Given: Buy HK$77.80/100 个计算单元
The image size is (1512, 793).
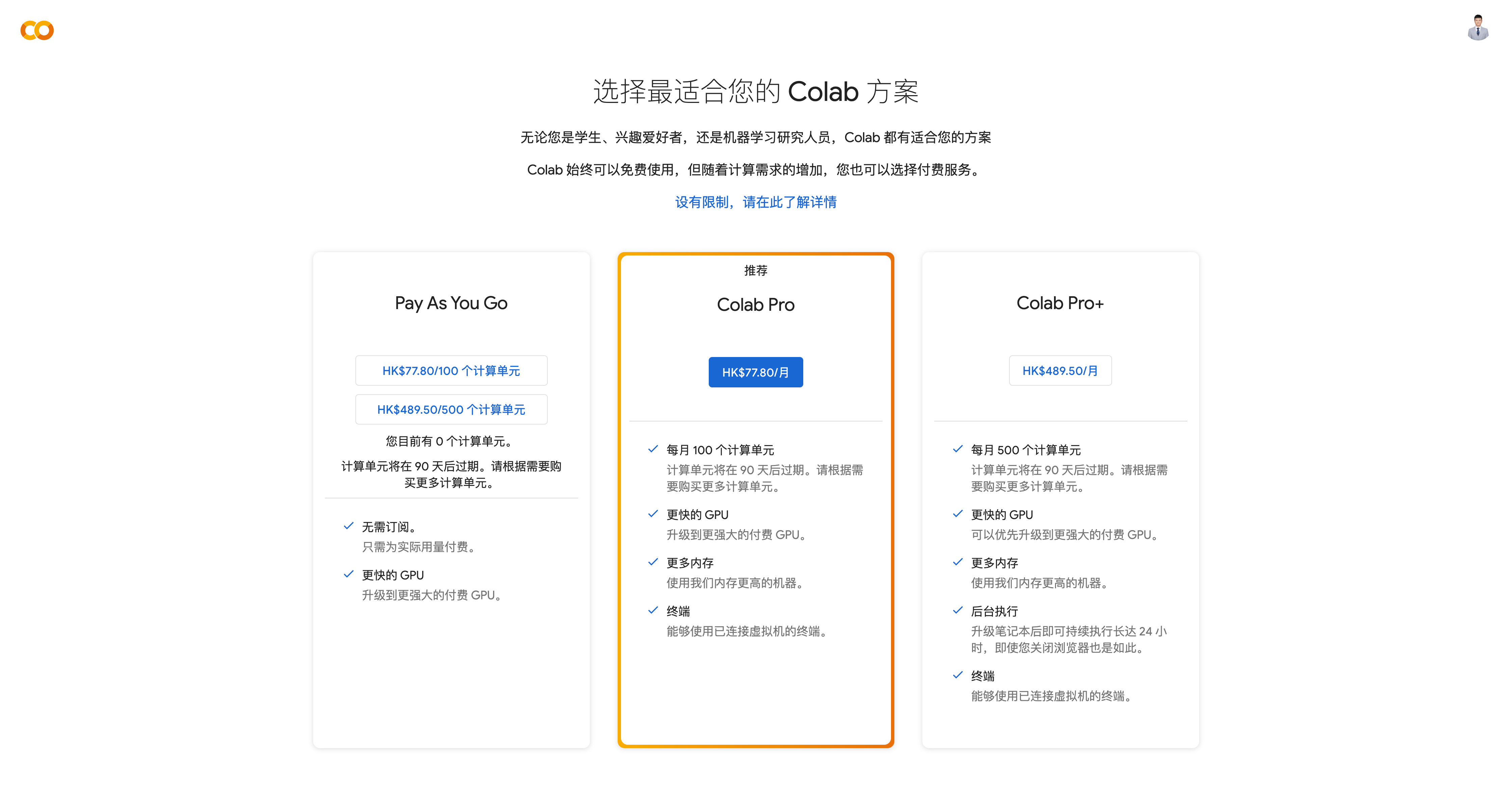Looking at the screenshot, I should [451, 371].
